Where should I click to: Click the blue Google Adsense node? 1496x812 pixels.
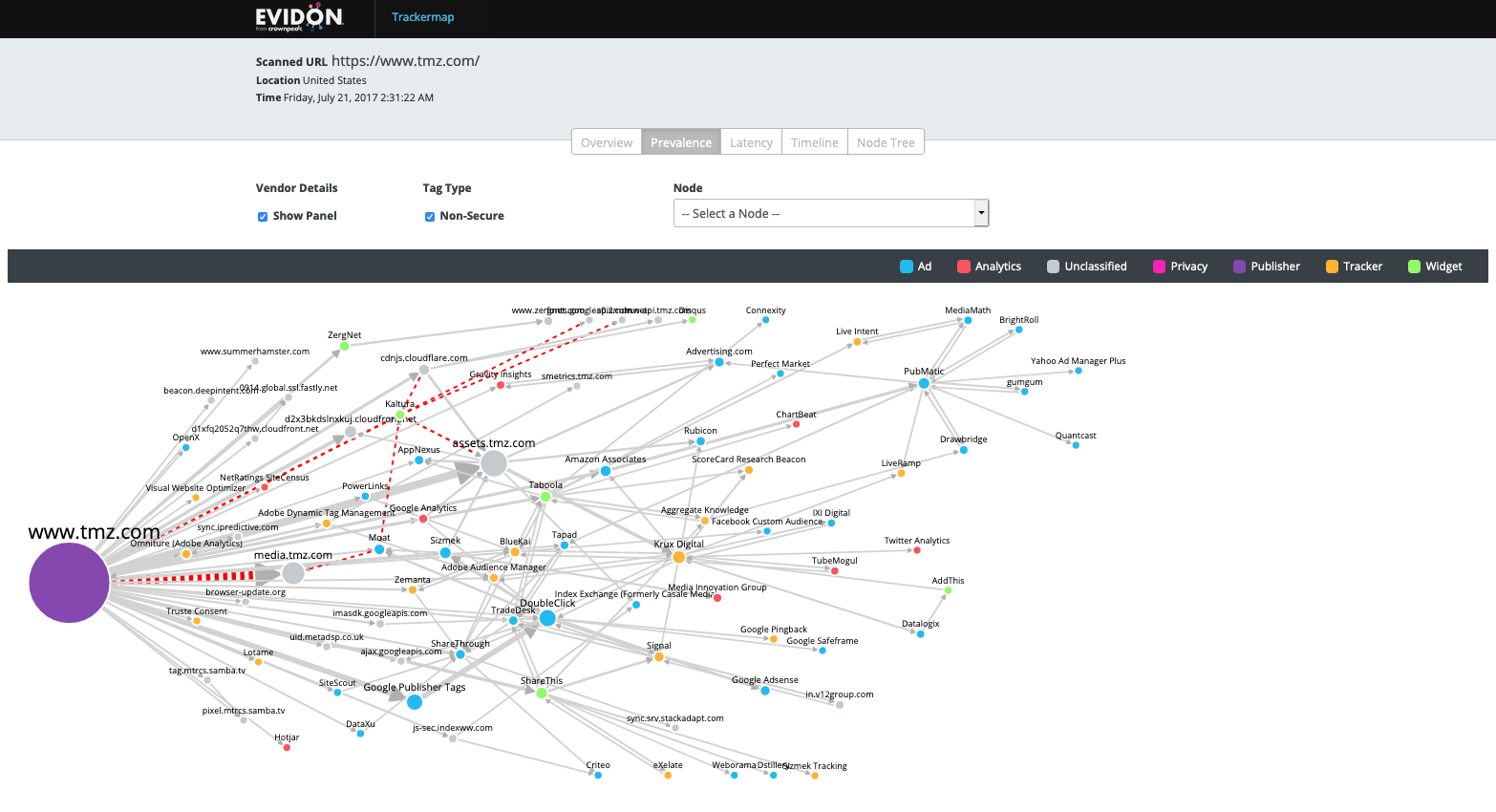click(x=765, y=691)
